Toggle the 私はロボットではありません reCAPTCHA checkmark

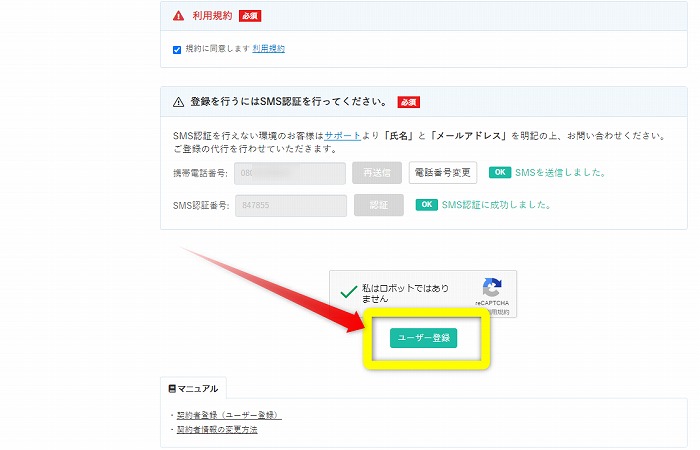click(348, 293)
